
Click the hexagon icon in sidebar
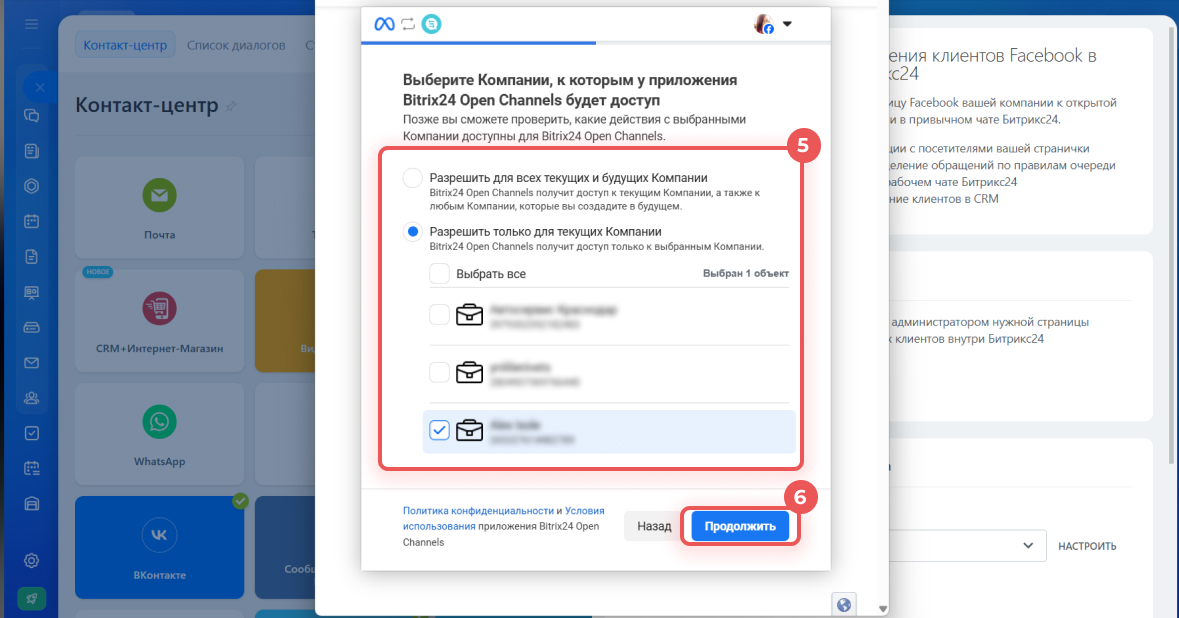[32, 186]
